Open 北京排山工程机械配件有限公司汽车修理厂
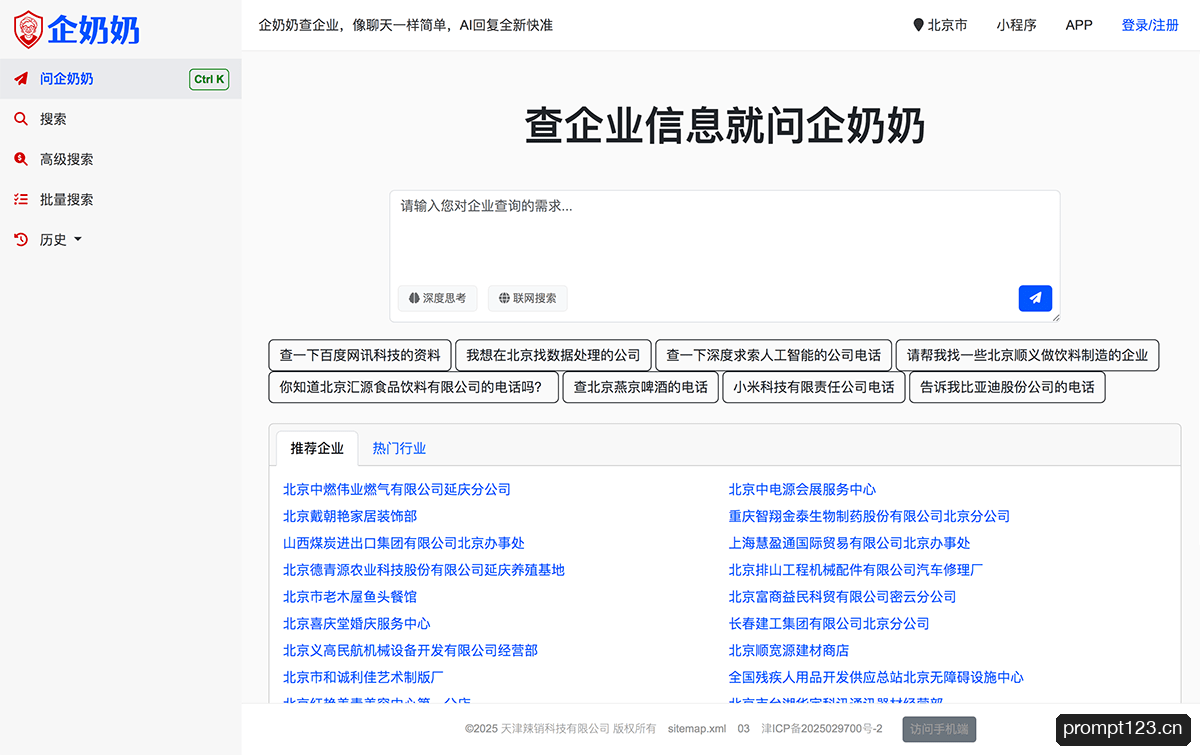 (856, 570)
